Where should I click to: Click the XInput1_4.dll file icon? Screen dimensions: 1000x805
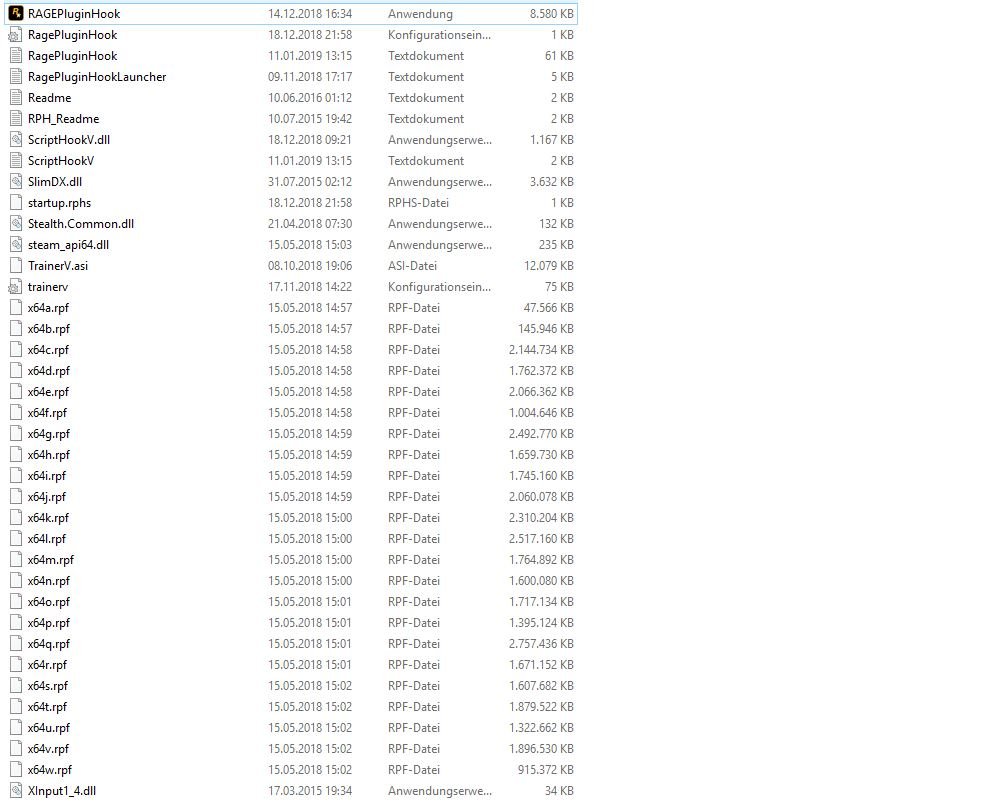16,791
